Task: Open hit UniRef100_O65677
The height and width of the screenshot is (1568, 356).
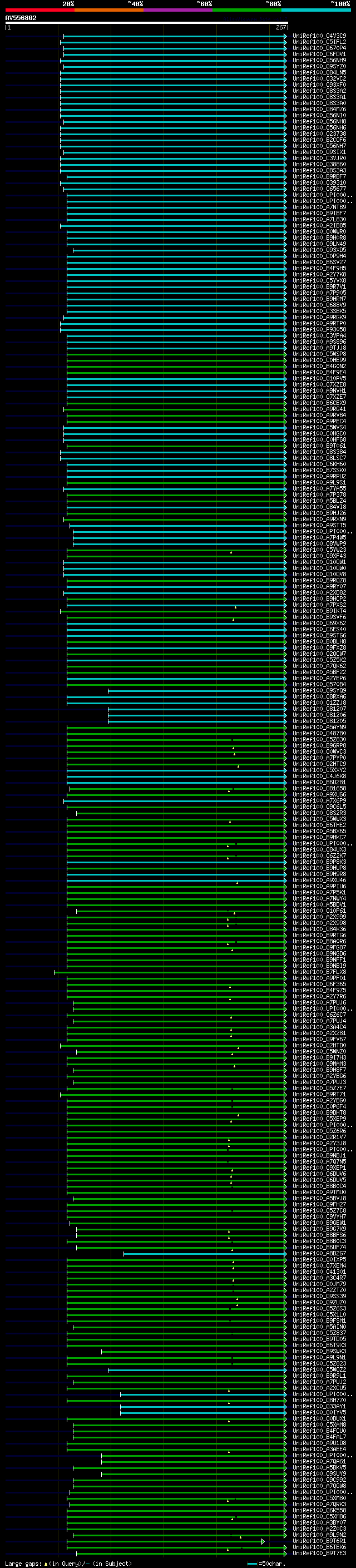Action: (x=319, y=189)
